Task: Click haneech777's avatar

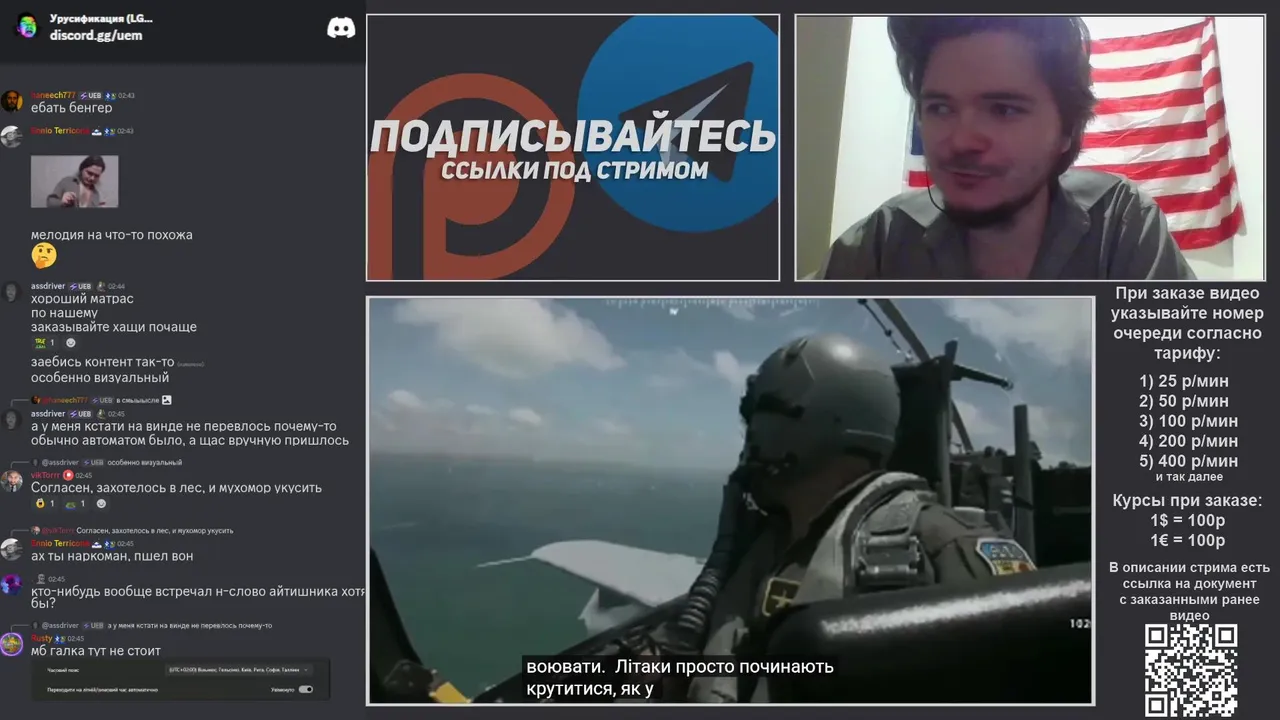Action: click(x=12, y=100)
